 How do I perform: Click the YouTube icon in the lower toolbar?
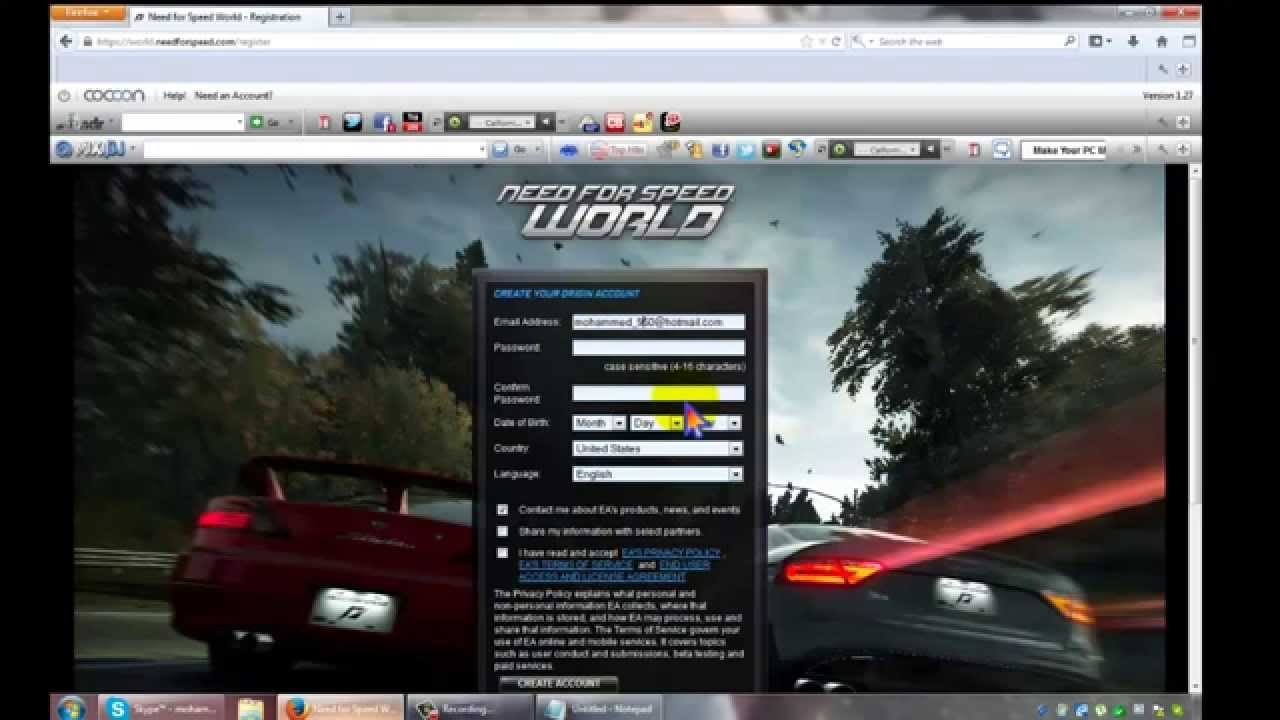tap(771, 150)
